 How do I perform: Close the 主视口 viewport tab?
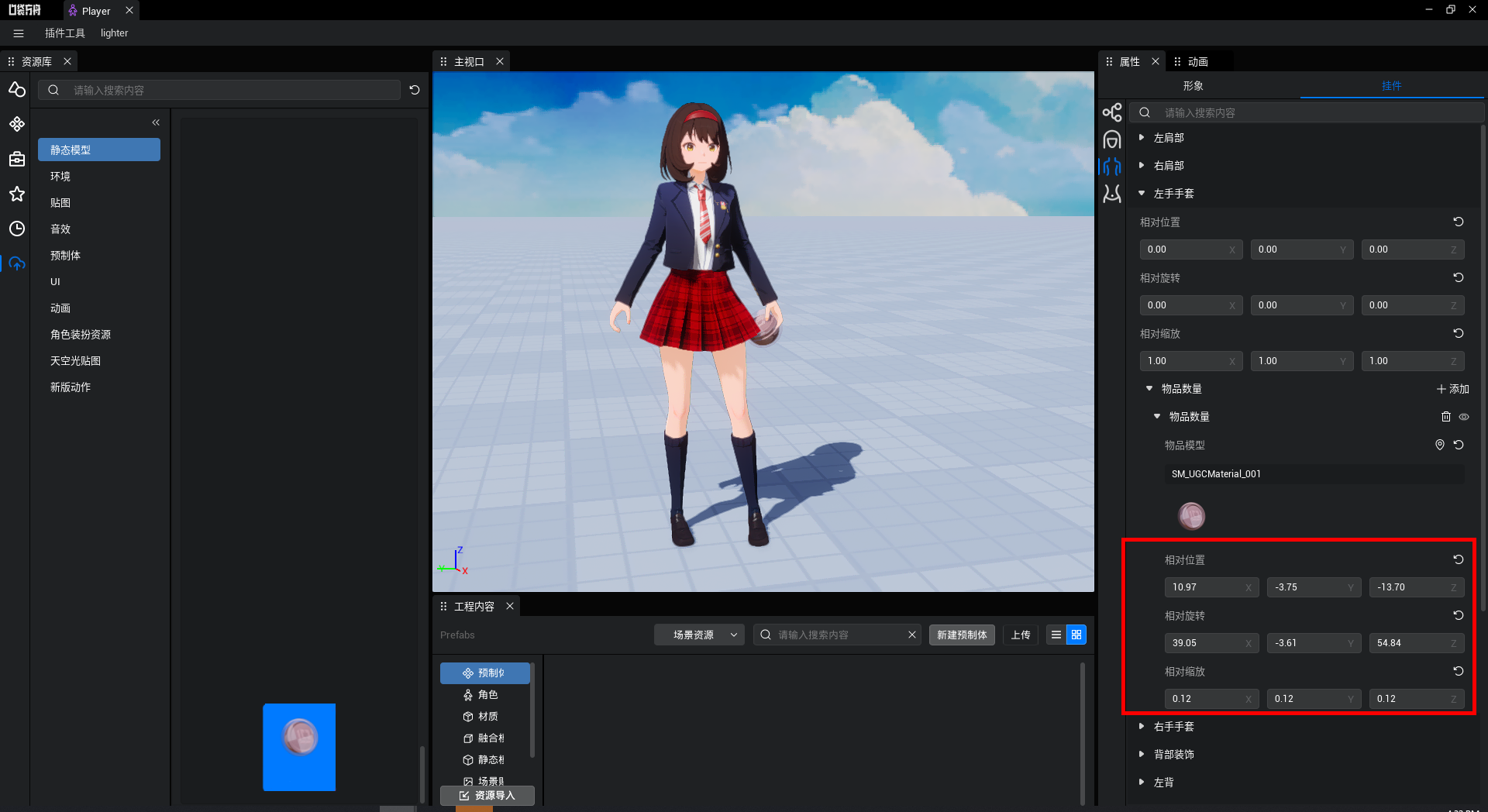point(500,61)
